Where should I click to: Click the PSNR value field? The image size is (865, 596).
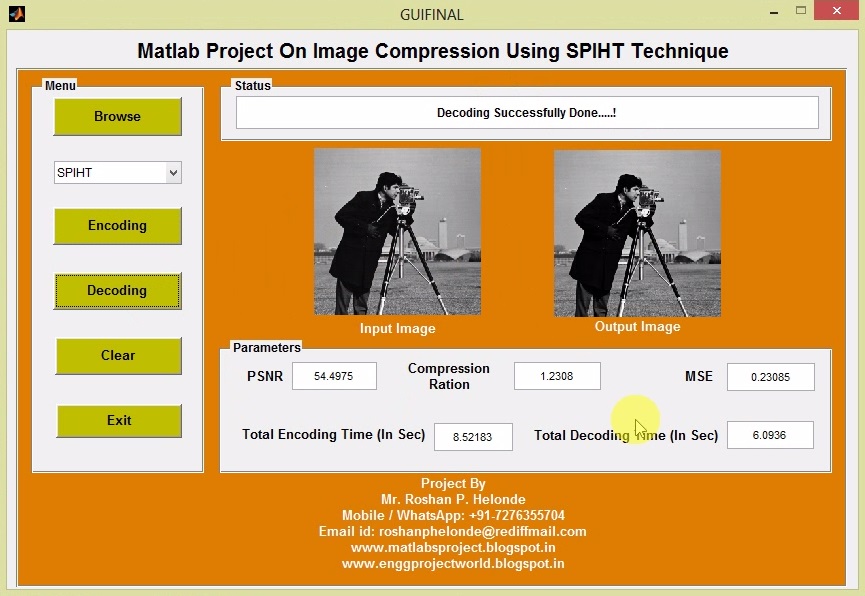[334, 376]
